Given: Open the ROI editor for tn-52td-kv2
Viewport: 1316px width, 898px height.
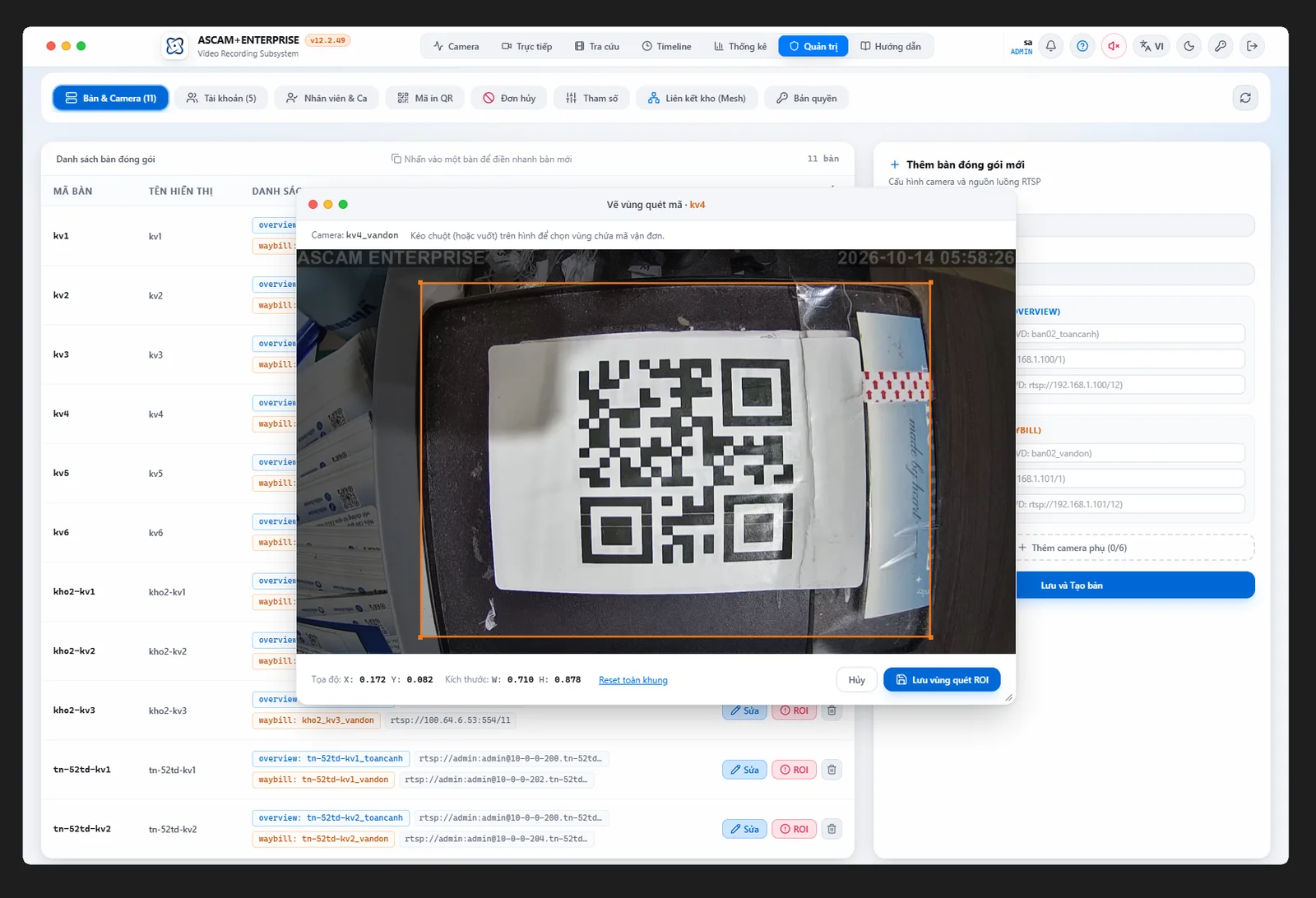Looking at the screenshot, I should 795,829.
